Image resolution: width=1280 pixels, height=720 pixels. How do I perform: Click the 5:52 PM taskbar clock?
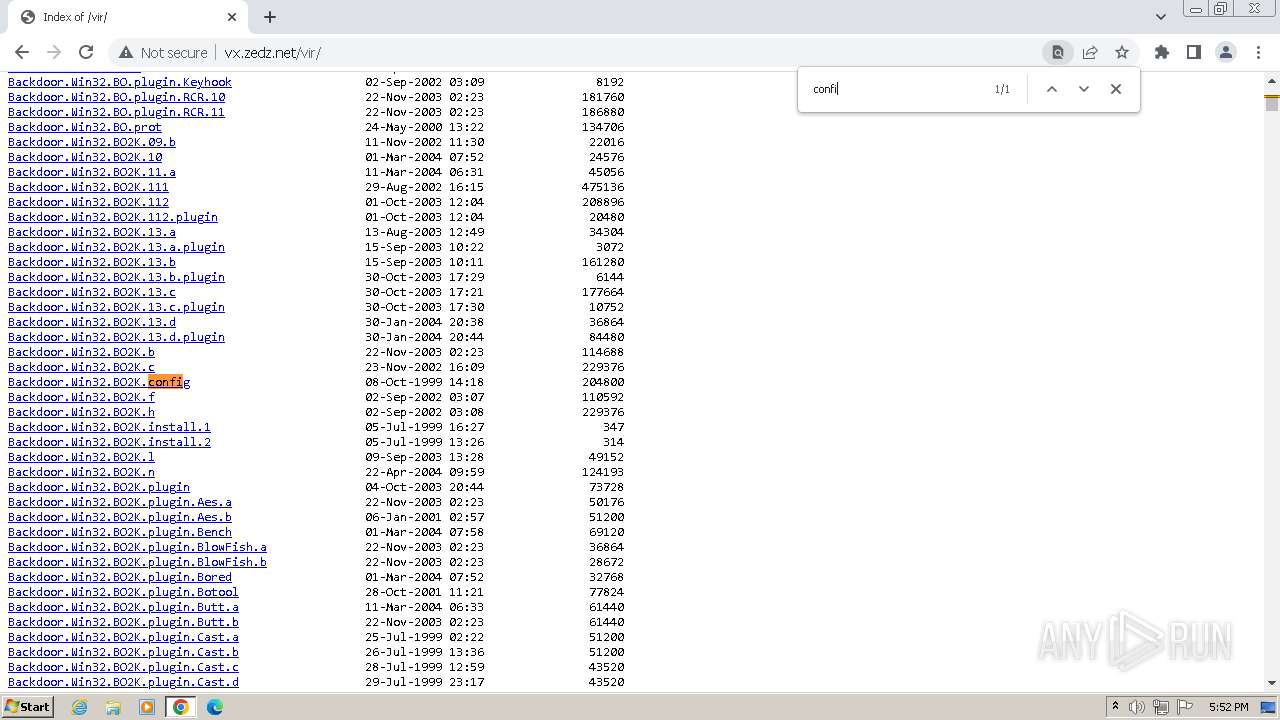(1228, 707)
